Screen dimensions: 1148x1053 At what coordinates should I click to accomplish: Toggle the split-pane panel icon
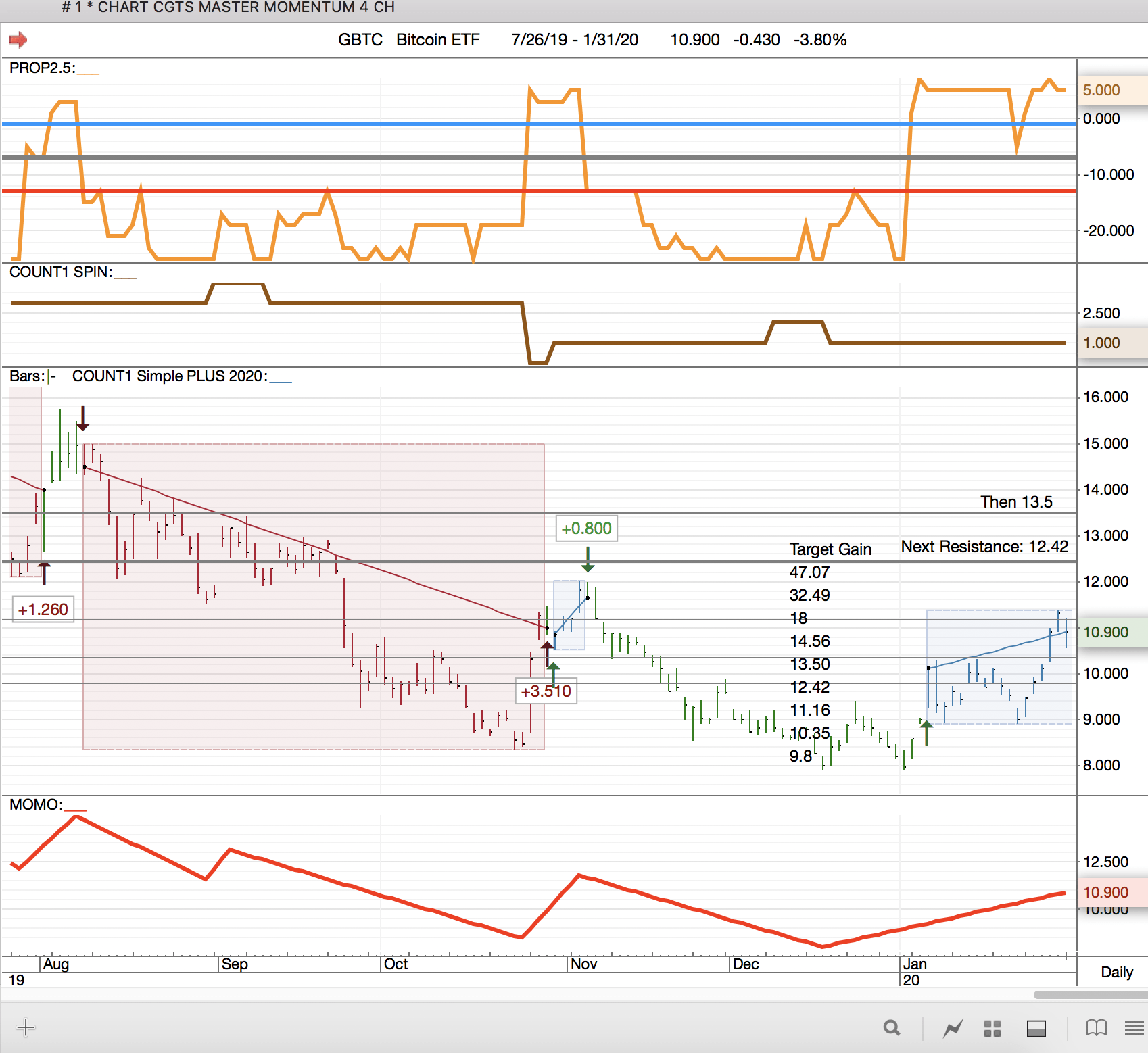tap(1036, 1029)
